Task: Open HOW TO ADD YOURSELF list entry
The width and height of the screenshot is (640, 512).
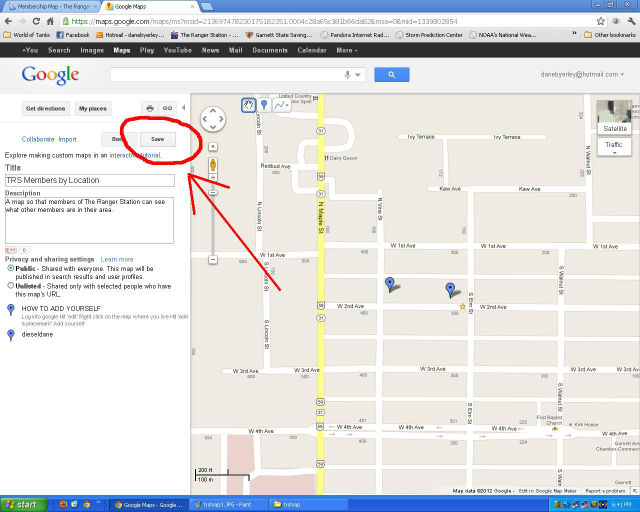Action: (x=61, y=308)
